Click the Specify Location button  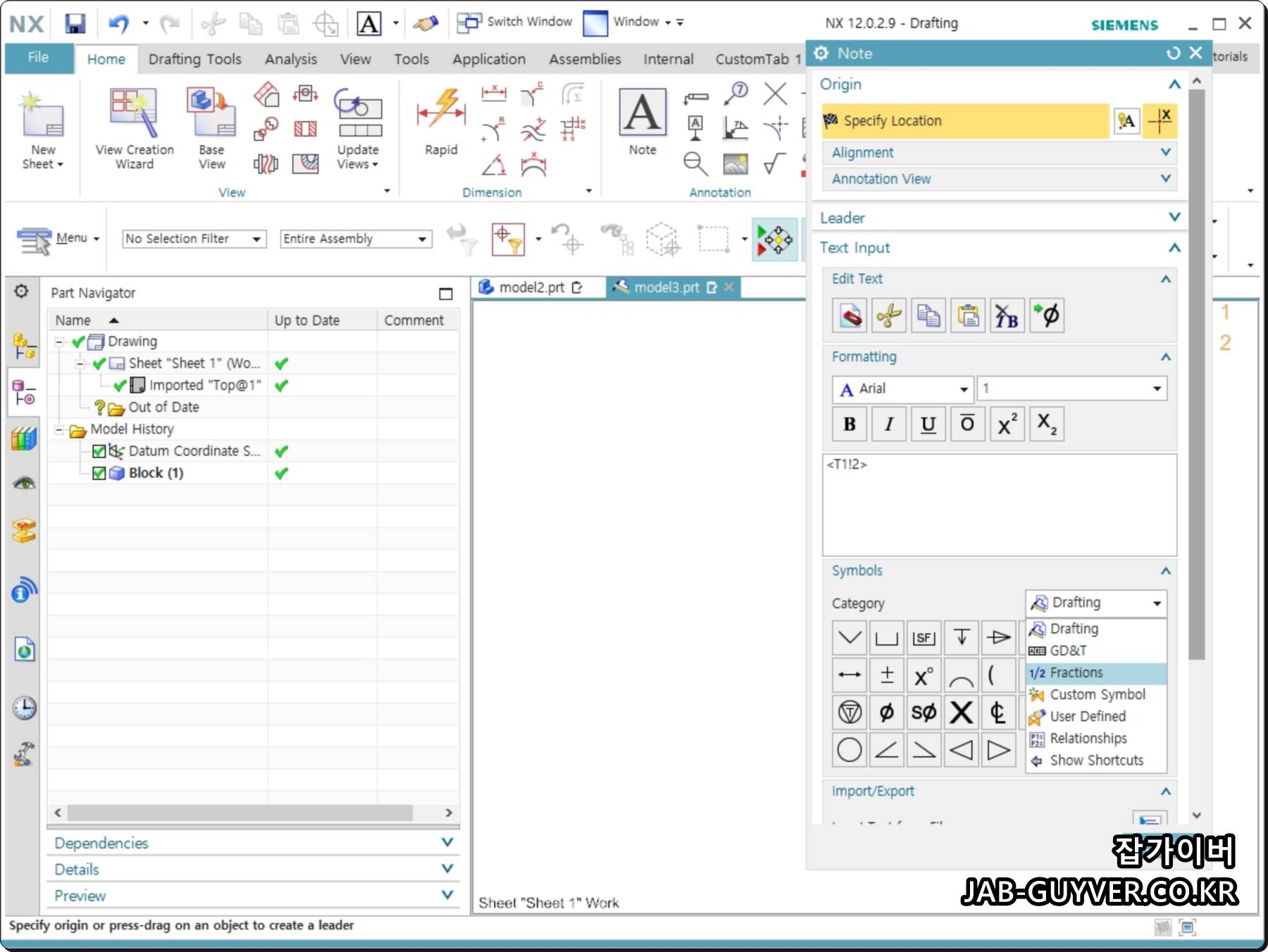point(965,121)
